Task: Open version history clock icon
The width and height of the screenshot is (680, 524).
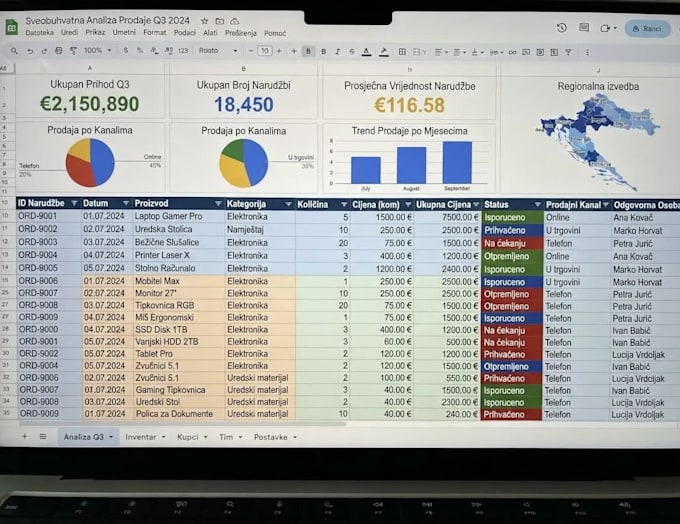Action: [562, 28]
